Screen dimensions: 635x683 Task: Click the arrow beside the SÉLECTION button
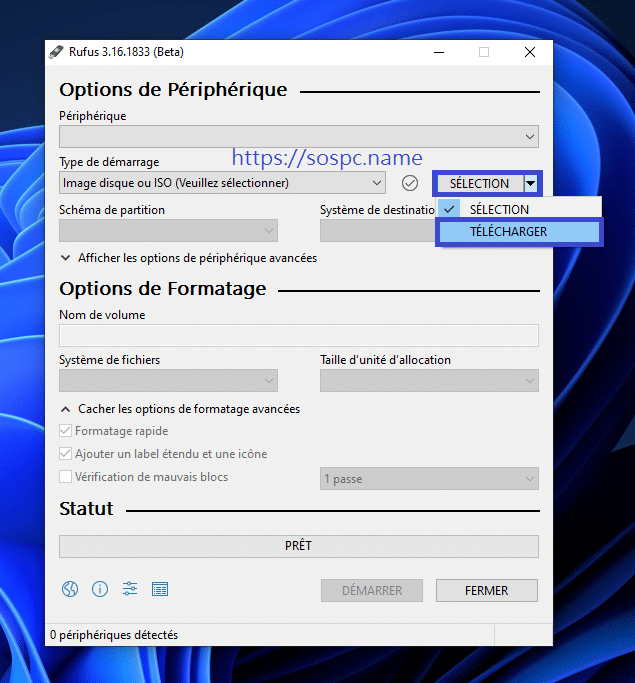point(531,183)
